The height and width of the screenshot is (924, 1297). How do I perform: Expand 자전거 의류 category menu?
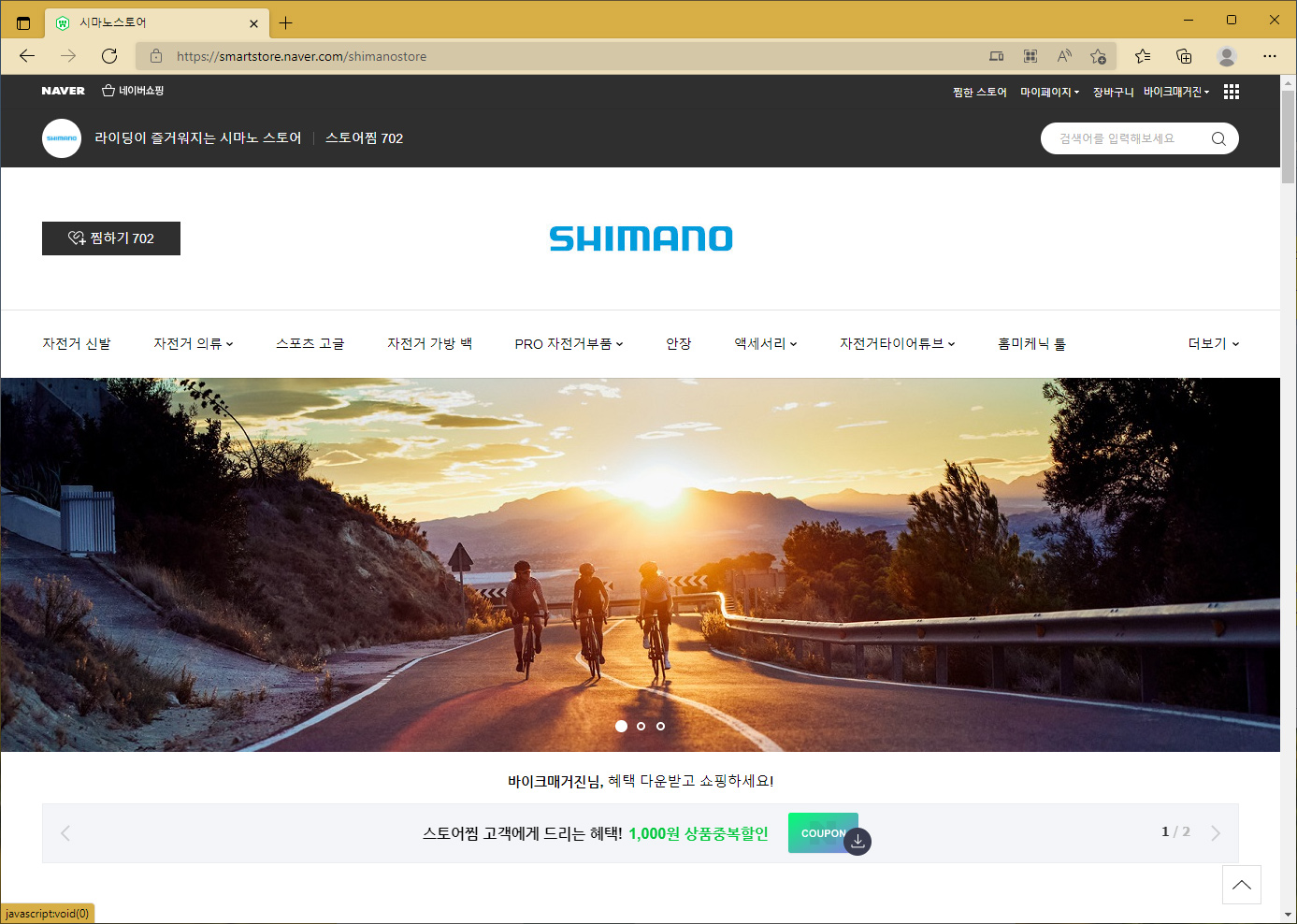[194, 344]
